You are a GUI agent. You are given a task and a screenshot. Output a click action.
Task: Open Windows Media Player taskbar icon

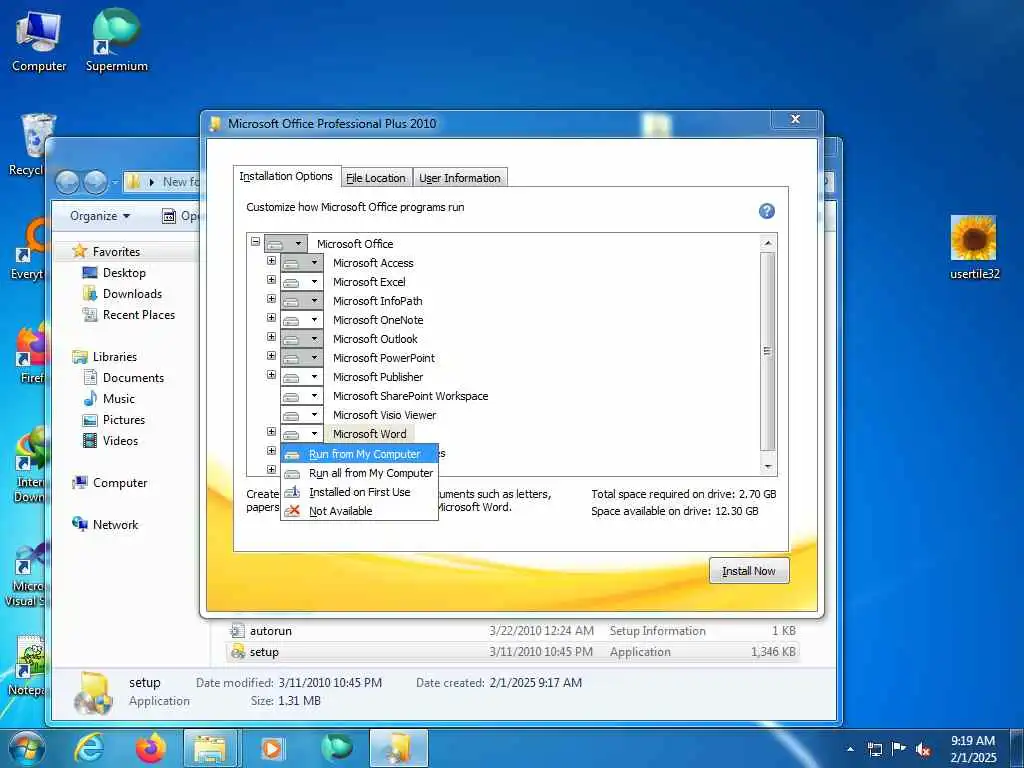[272, 748]
